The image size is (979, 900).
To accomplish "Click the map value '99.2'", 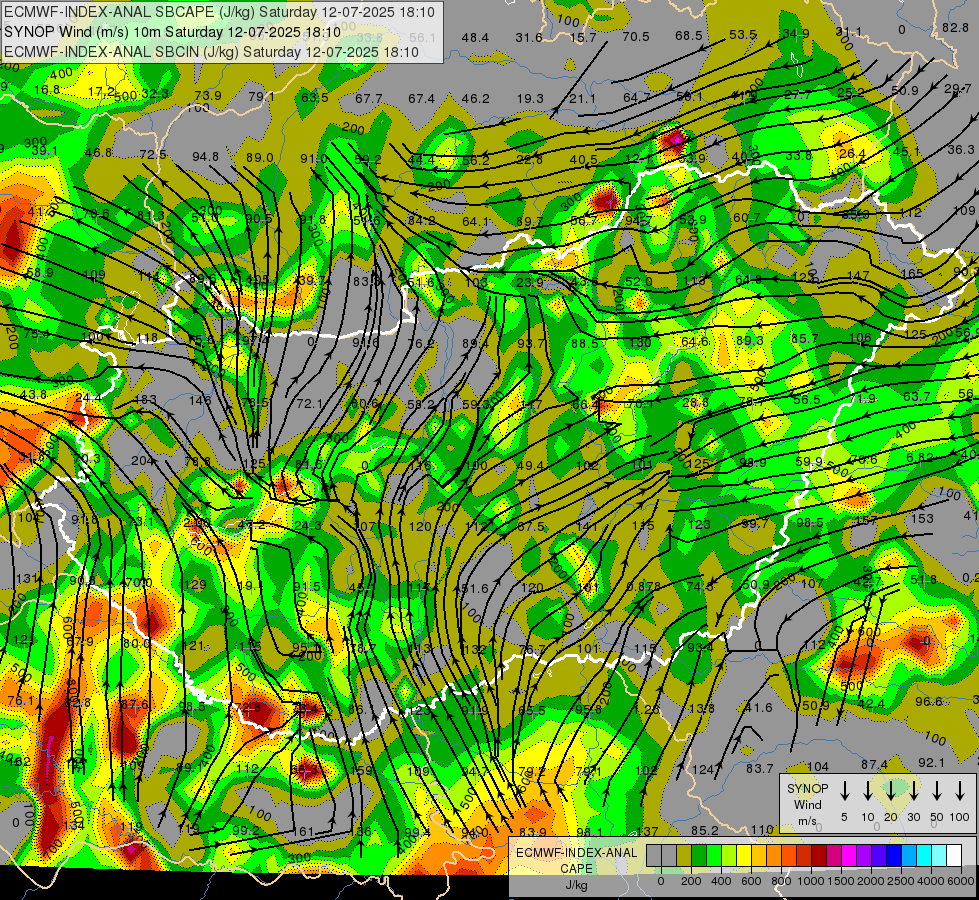I will coord(245,831).
